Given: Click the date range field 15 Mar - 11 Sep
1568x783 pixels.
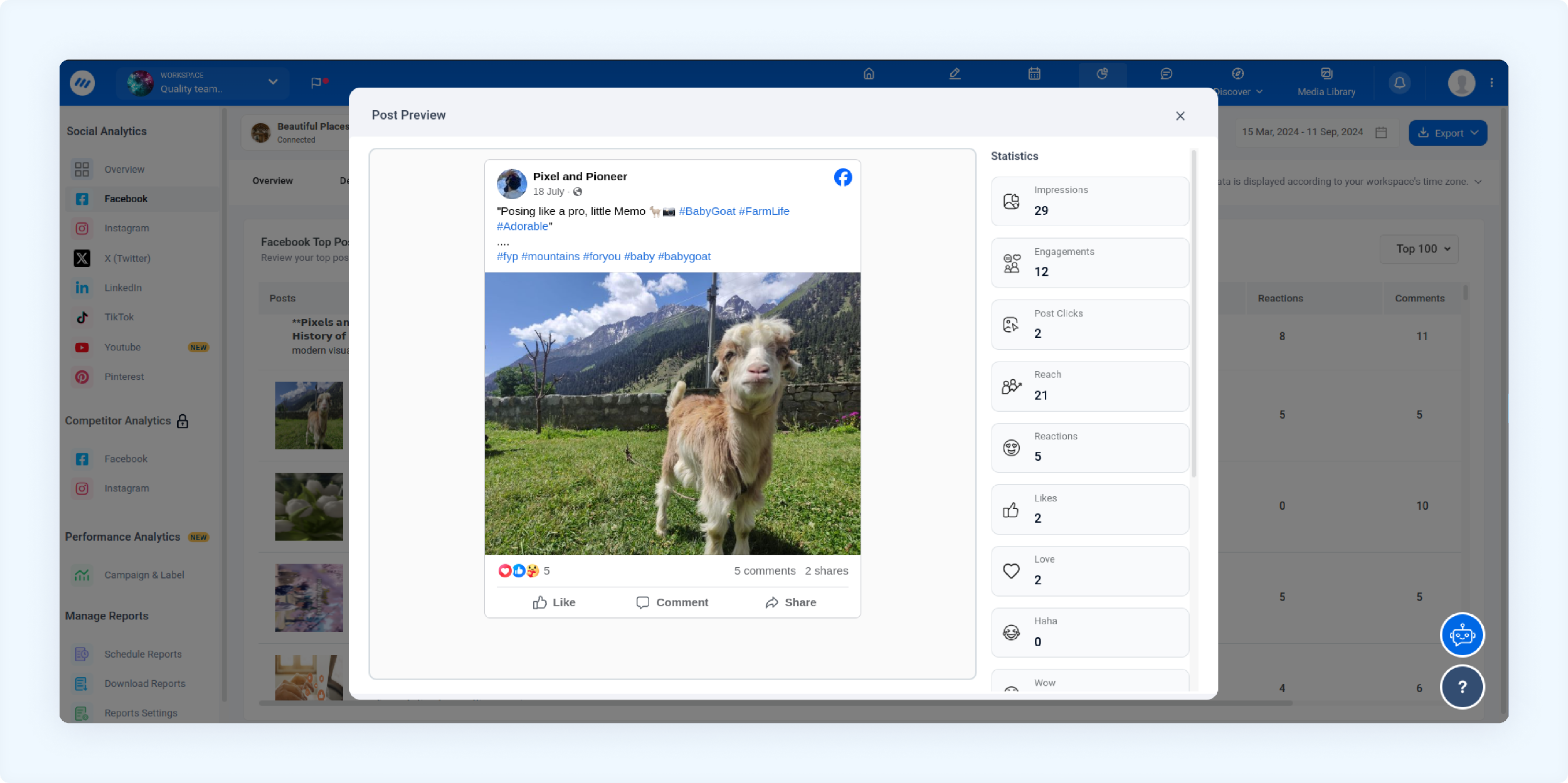Looking at the screenshot, I should tap(1313, 132).
